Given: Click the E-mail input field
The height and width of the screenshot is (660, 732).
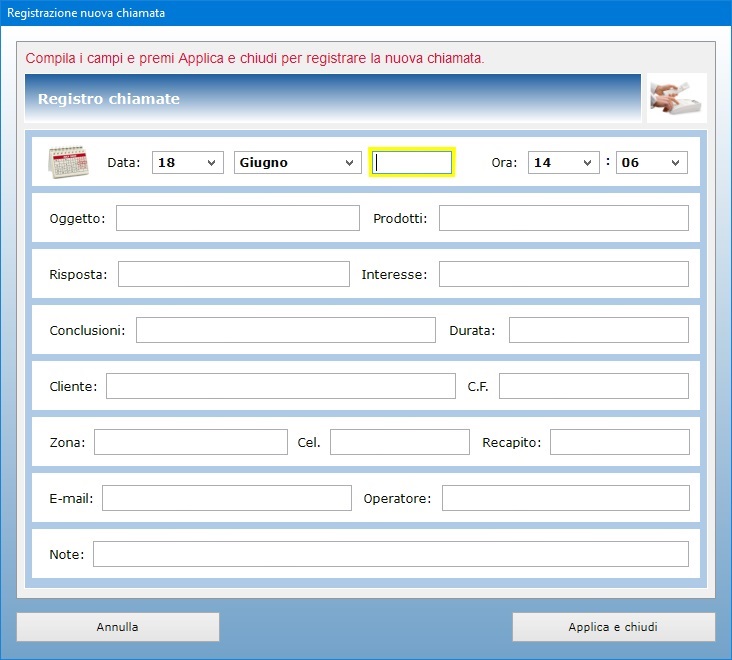Looking at the screenshot, I should [227, 498].
